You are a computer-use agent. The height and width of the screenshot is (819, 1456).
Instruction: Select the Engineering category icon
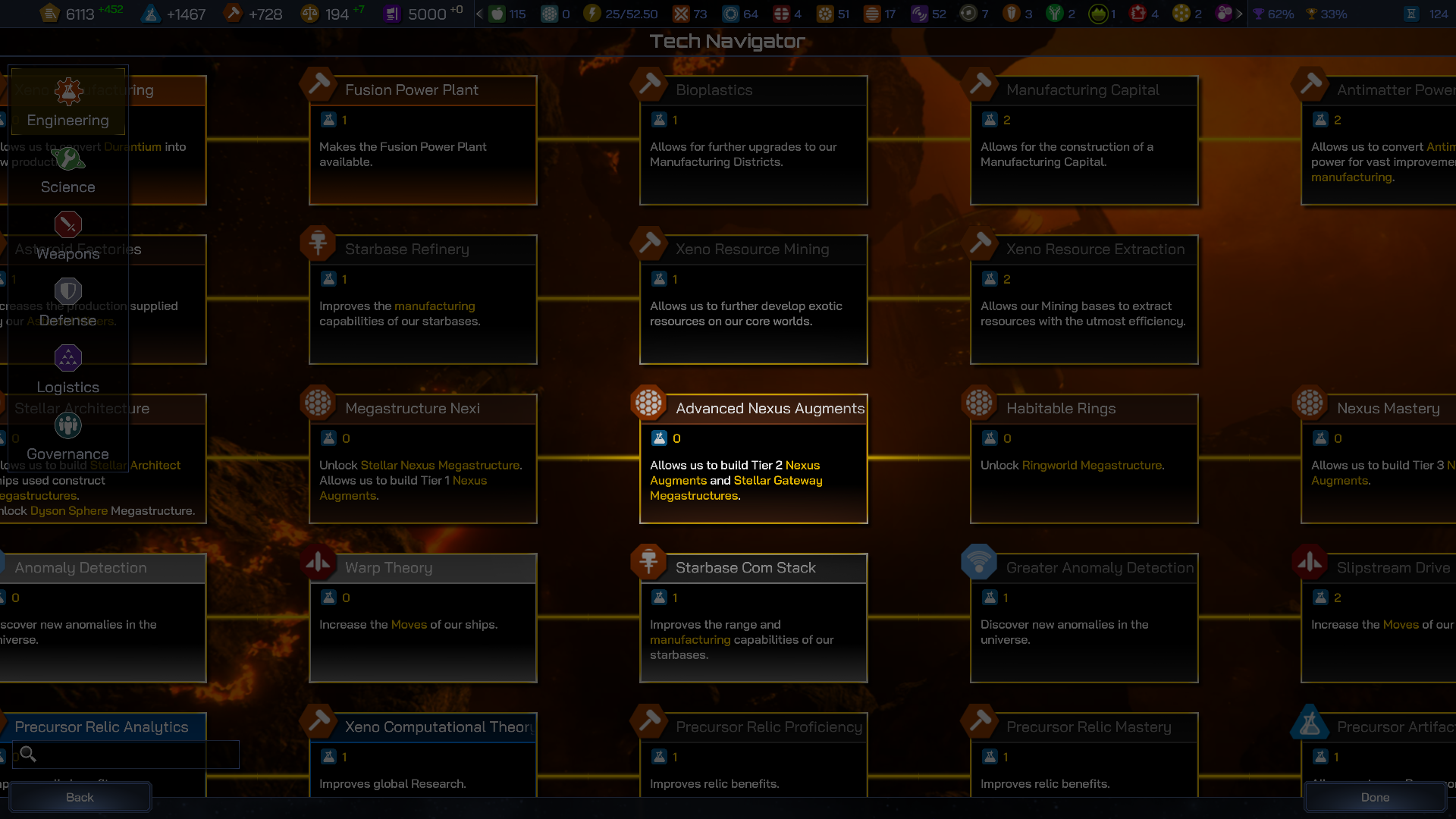click(x=68, y=93)
